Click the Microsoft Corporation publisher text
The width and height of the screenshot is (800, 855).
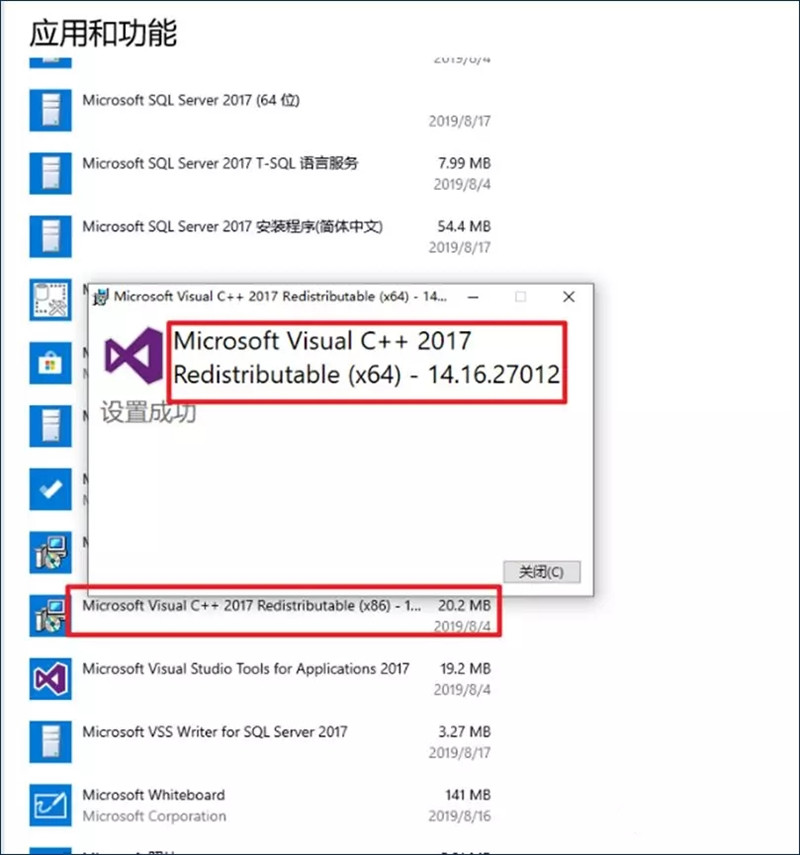pos(154,816)
